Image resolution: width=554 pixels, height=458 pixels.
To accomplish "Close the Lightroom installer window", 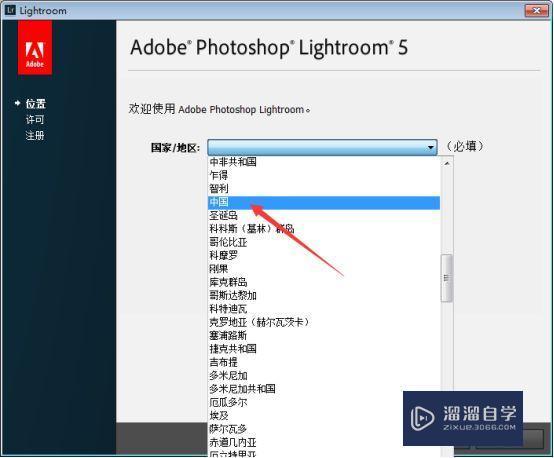I will pyautogui.click(x=537, y=10).
